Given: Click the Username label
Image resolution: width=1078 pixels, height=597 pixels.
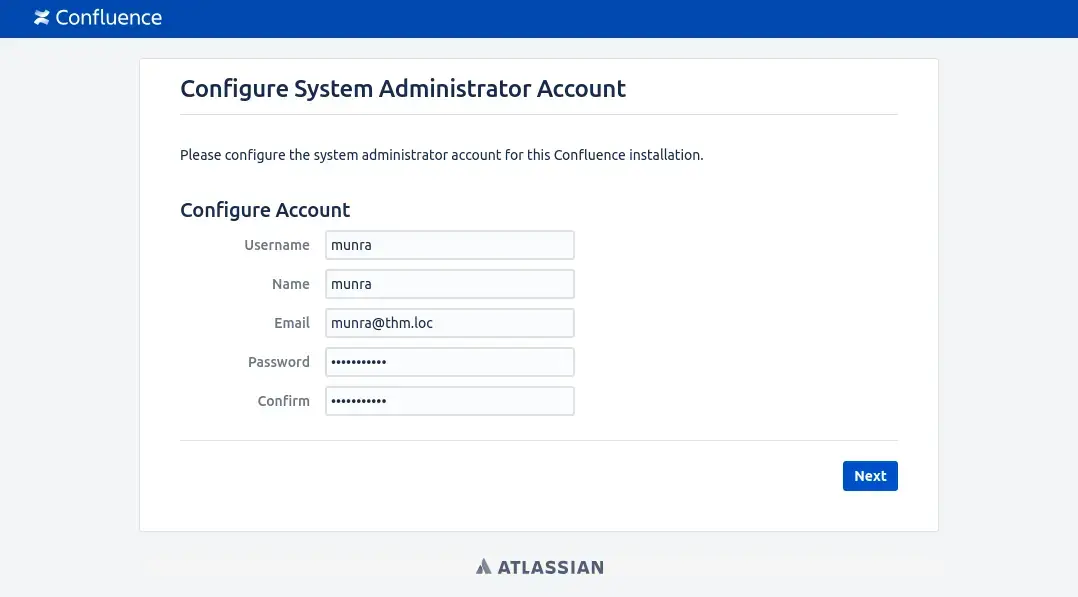Looking at the screenshot, I should [x=277, y=245].
